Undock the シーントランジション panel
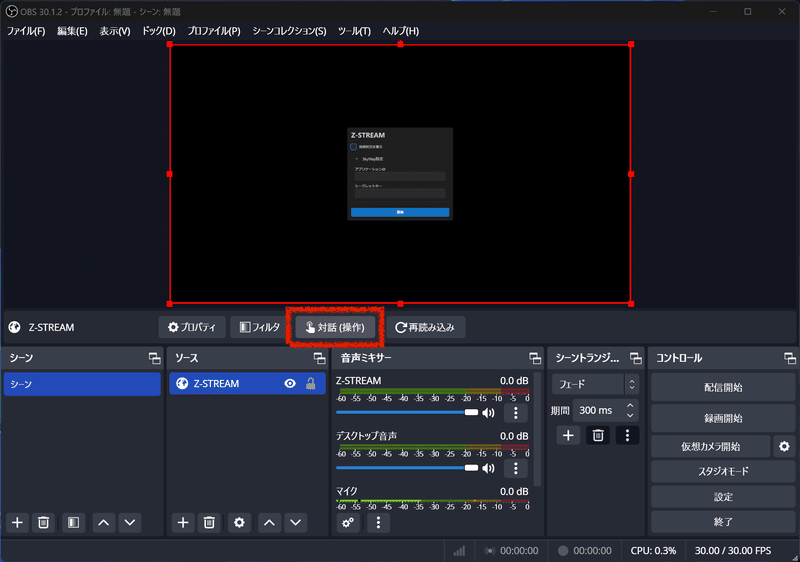The image size is (800, 562). coord(636,359)
